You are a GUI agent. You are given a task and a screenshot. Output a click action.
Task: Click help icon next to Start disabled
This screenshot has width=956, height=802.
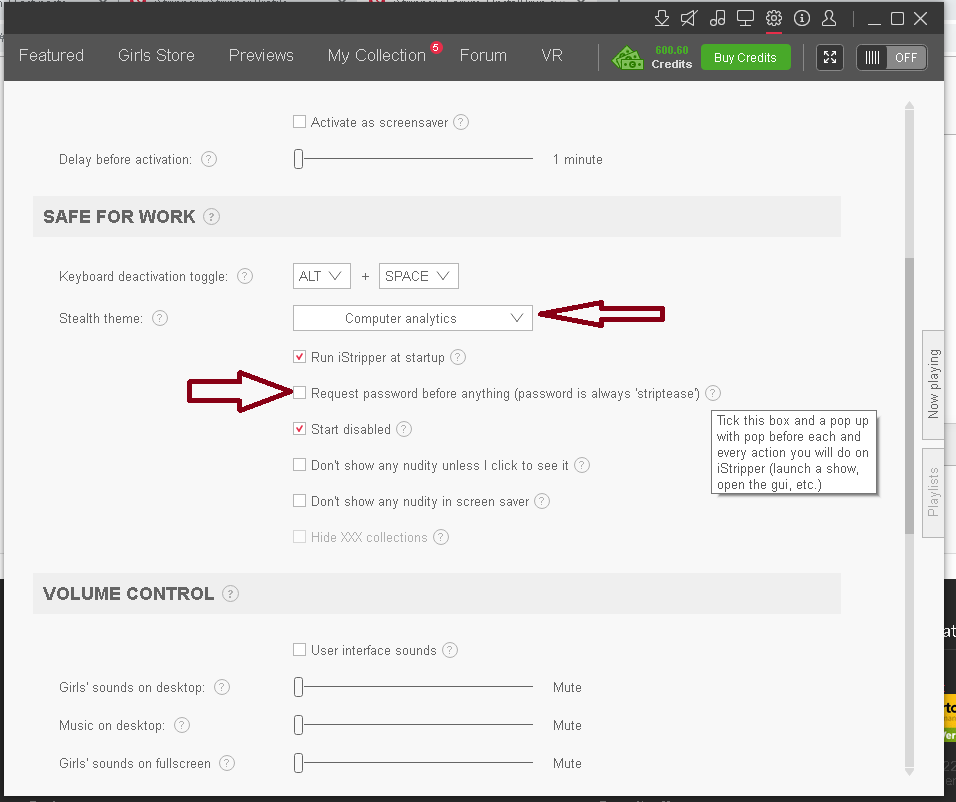click(x=404, y=429)
